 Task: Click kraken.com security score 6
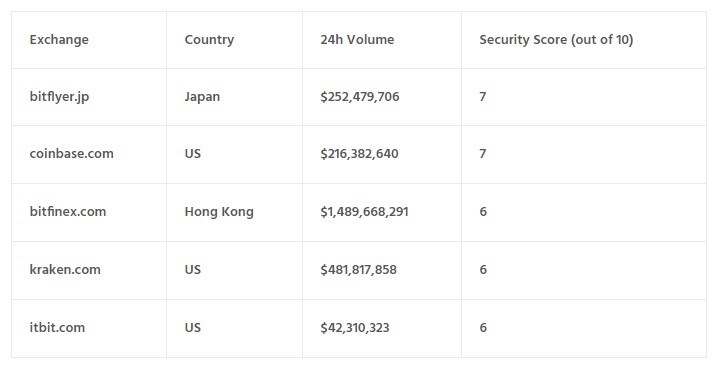coord(483,269)
